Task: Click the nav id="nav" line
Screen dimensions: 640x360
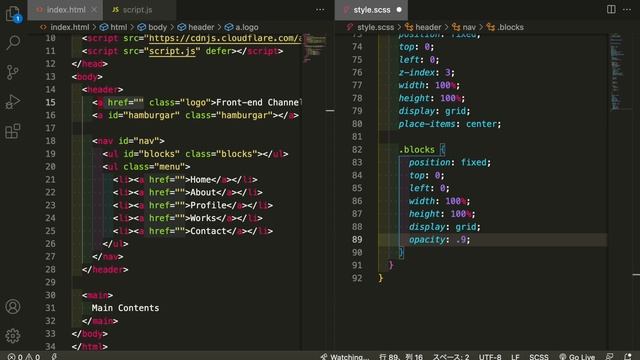Action: click(x=128, y=141)
